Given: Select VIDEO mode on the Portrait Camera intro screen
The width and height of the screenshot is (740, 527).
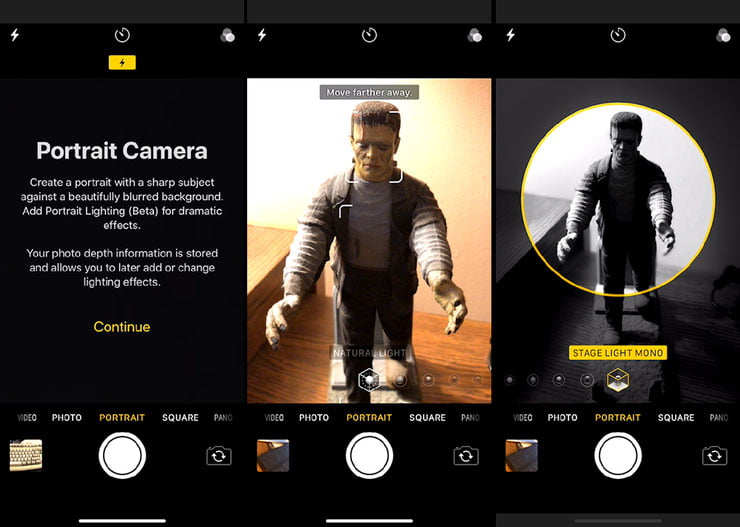Looking at the screenshot, I should click(x=27, y=418).
